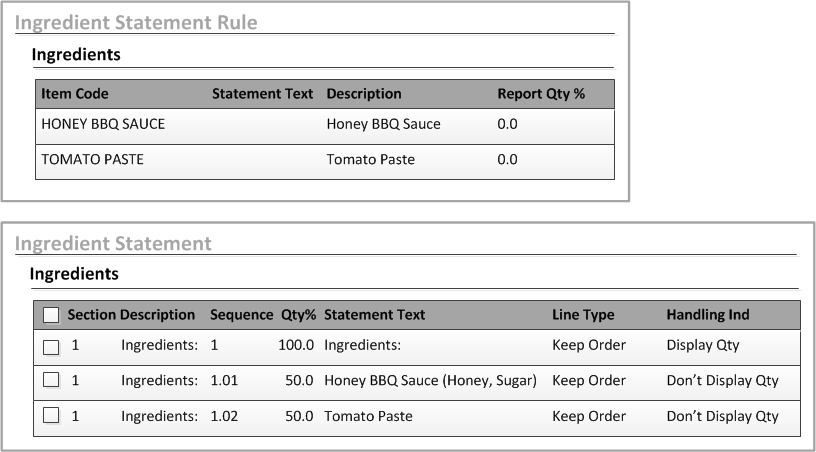
Task: Click the Statement Text header in rule table
Action: pyautogui.click(x=262, y=94)
